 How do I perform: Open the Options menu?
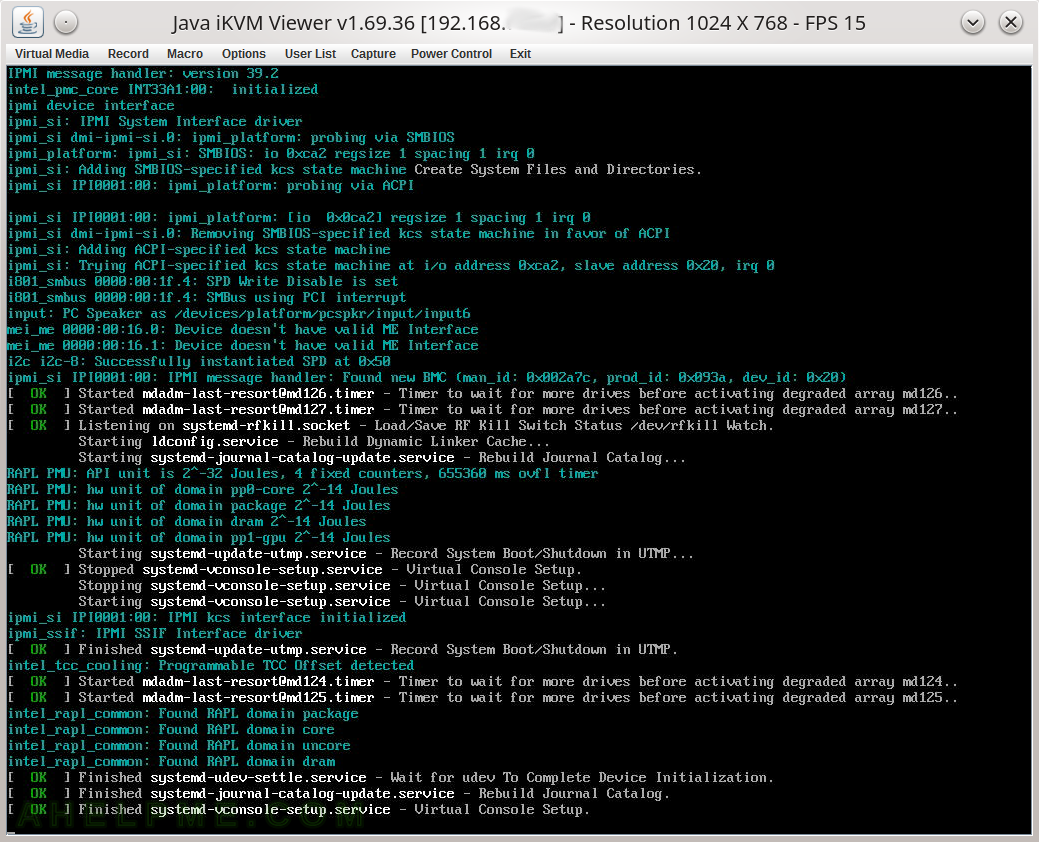244,54
